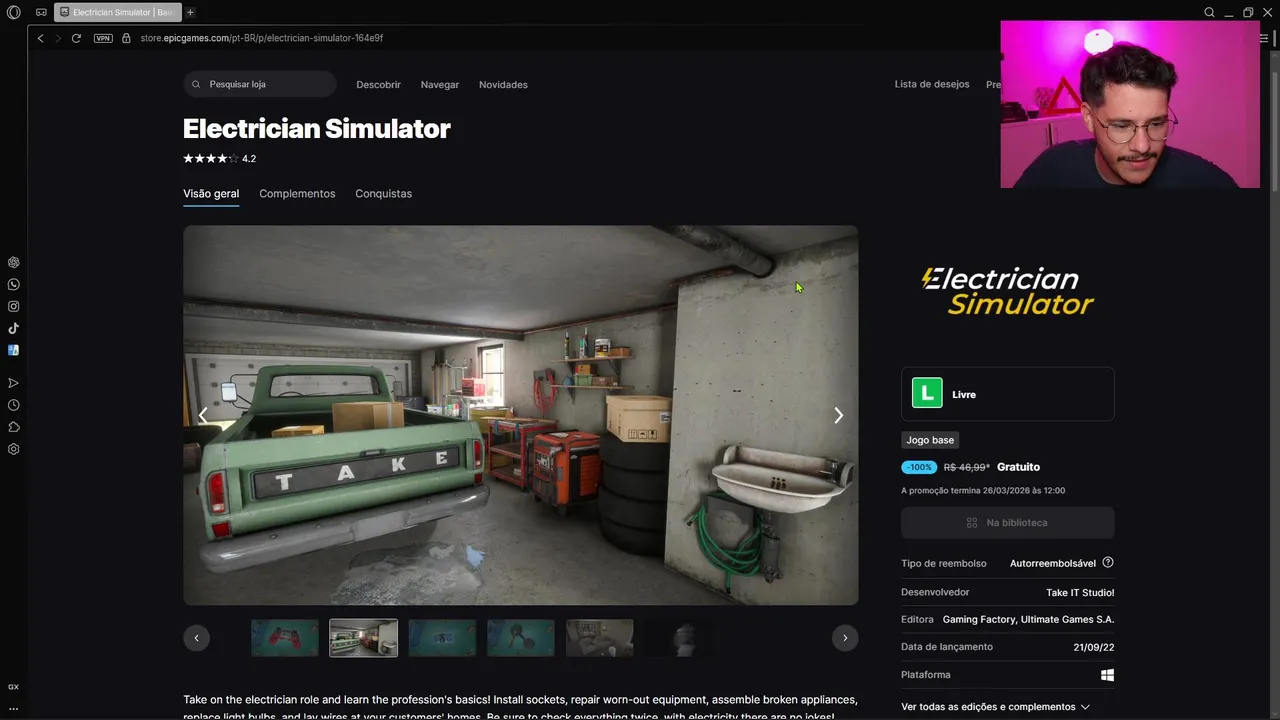Image resolution: width=1280 pixels, height=720 pixels.
Task: Show the next screenshot in the carousel
Action: (x=838, y=415)
